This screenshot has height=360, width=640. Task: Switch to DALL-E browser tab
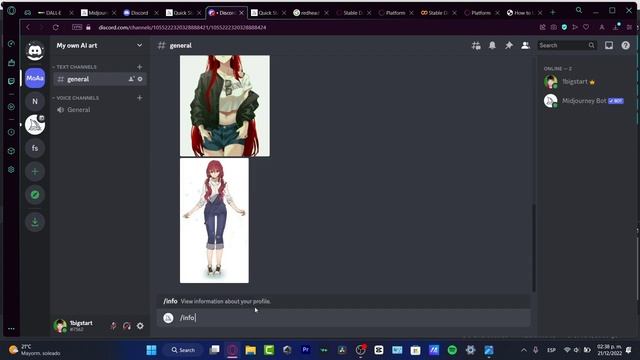(53, 13)
